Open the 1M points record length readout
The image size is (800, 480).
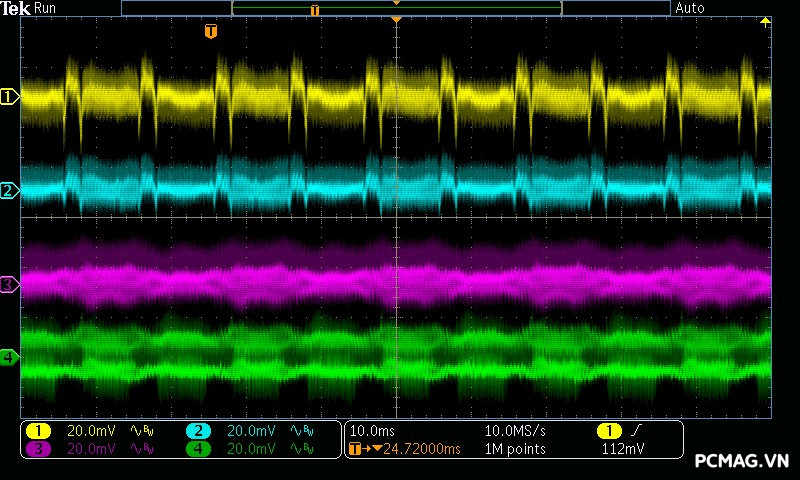point(515,449)
